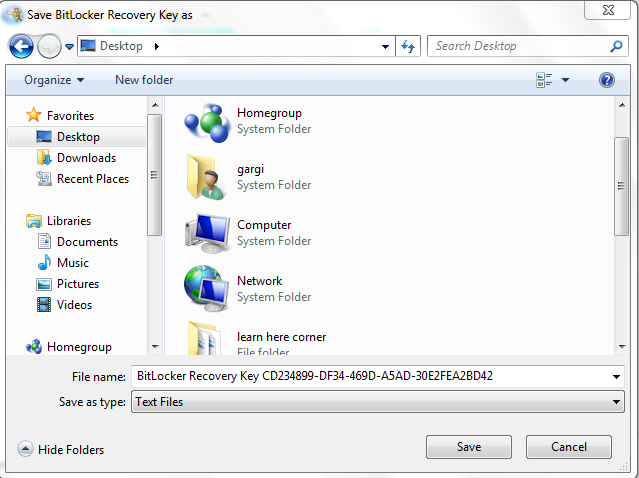
Task: Select the learn here corner folder icon
Action: 204,338
